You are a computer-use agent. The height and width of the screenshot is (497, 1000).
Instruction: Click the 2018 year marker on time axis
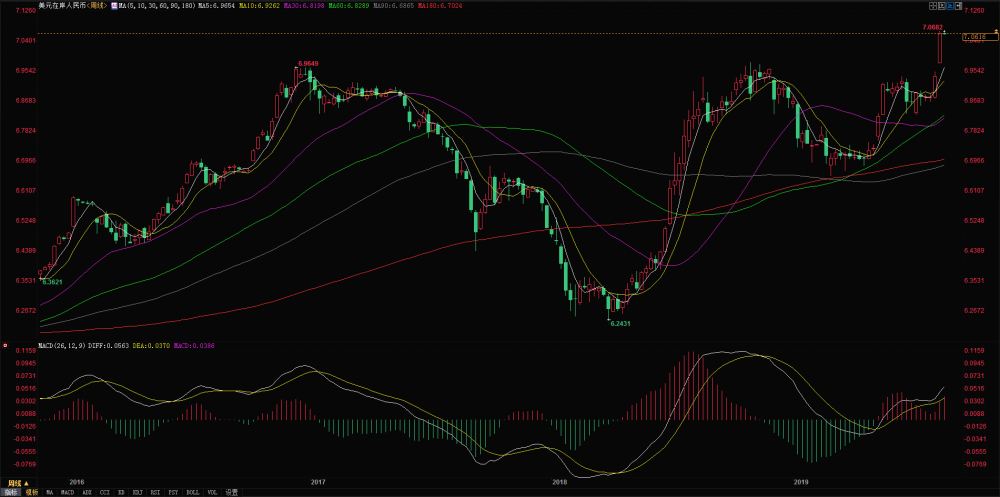[x=559, y=483]
